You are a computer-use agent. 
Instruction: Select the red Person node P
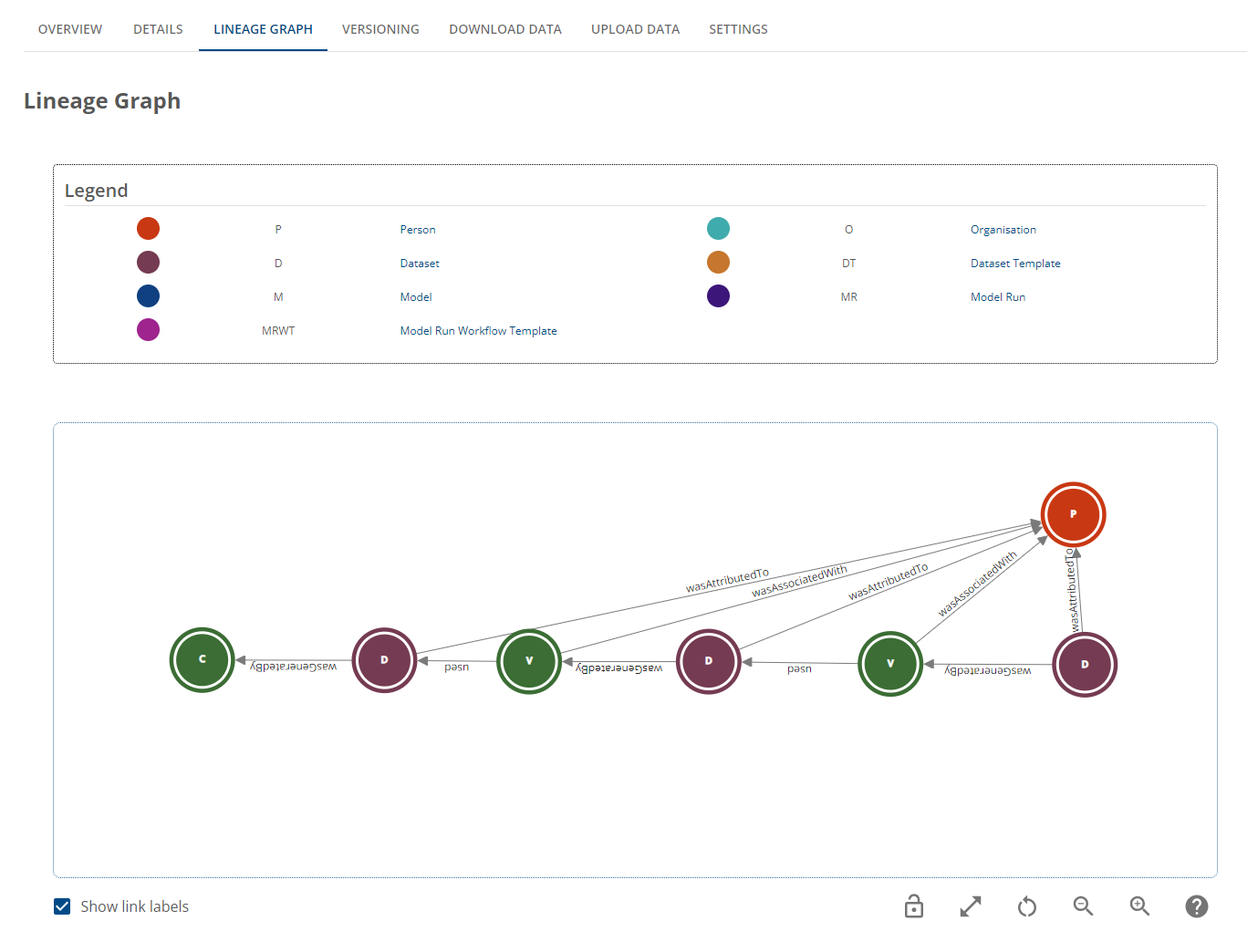[1074, 514]
